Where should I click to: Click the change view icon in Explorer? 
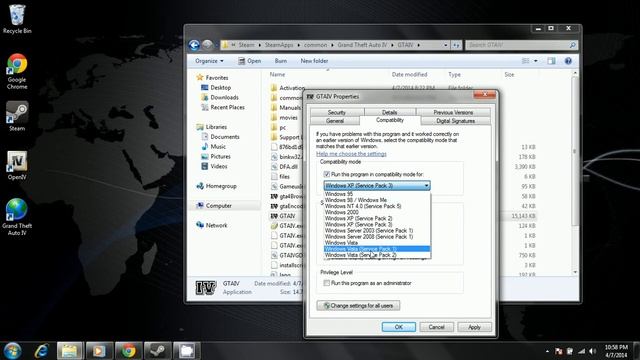526,61
